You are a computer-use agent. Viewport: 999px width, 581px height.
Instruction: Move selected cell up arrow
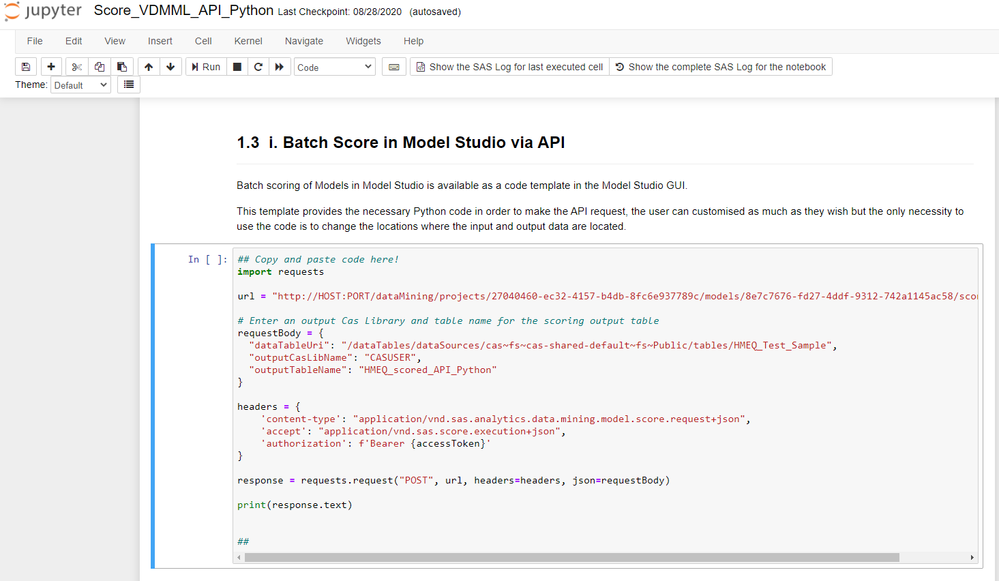[x=149, y=67]
